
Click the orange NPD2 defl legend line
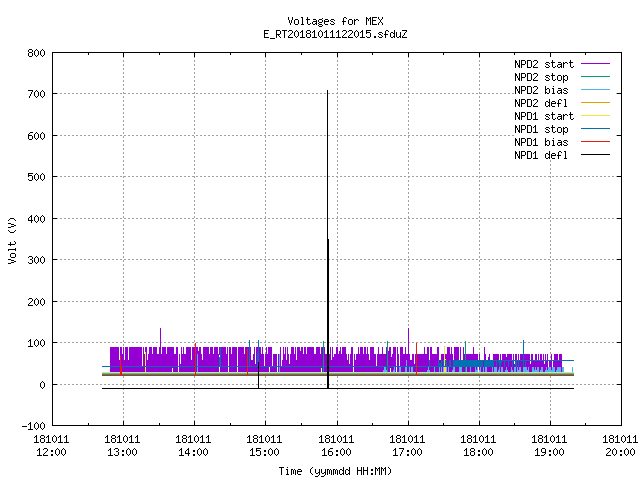[595, 102]
